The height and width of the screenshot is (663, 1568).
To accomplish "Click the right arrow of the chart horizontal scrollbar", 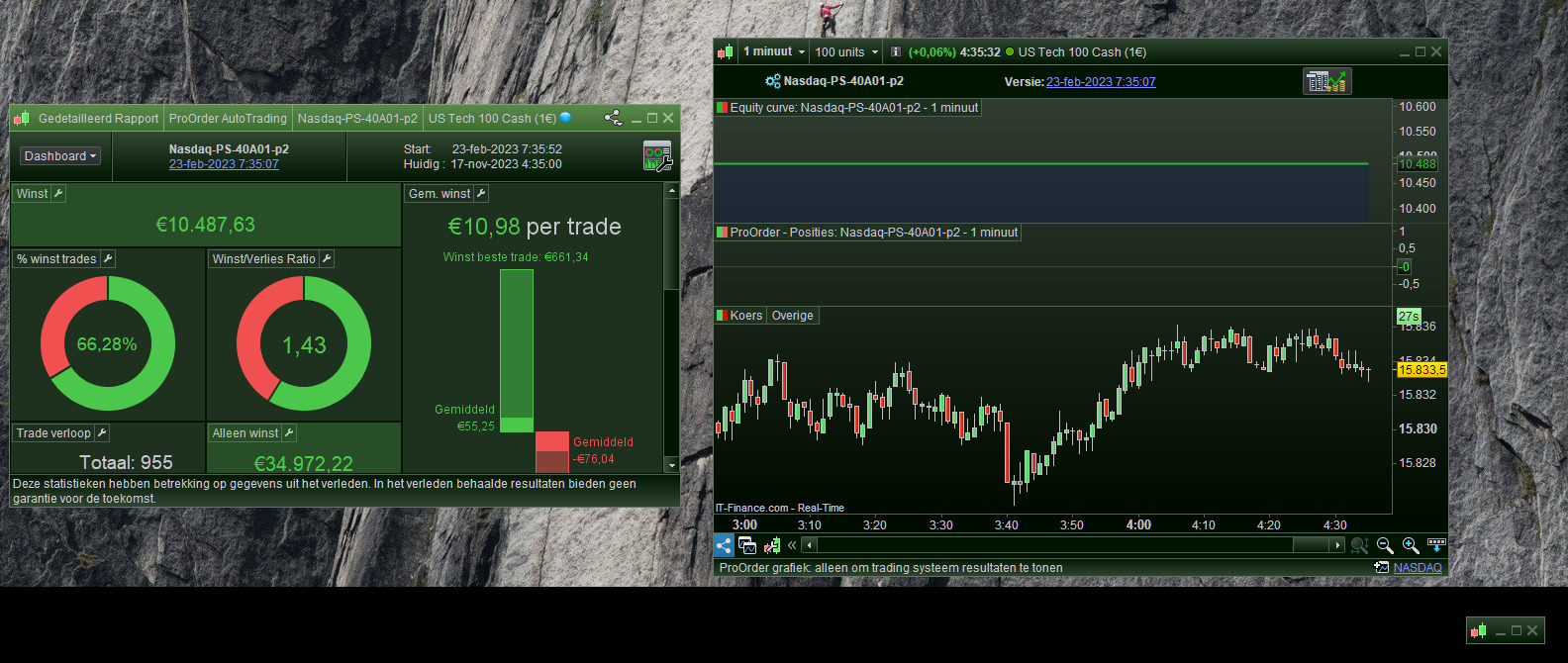I will pyautogui.click(x=1337, y=545).
